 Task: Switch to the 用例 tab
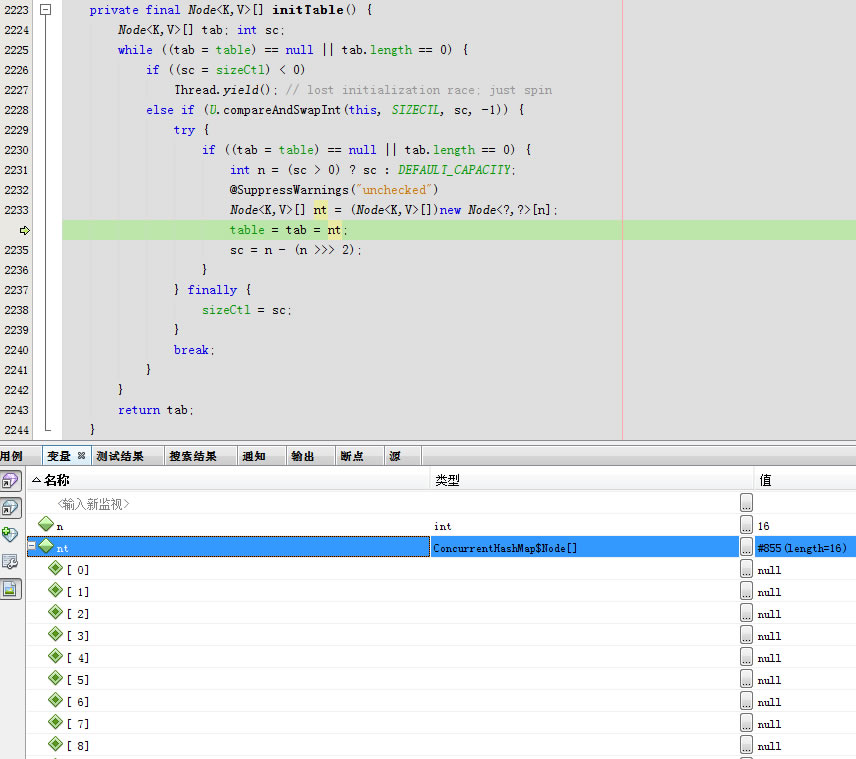tap(11, 456)
